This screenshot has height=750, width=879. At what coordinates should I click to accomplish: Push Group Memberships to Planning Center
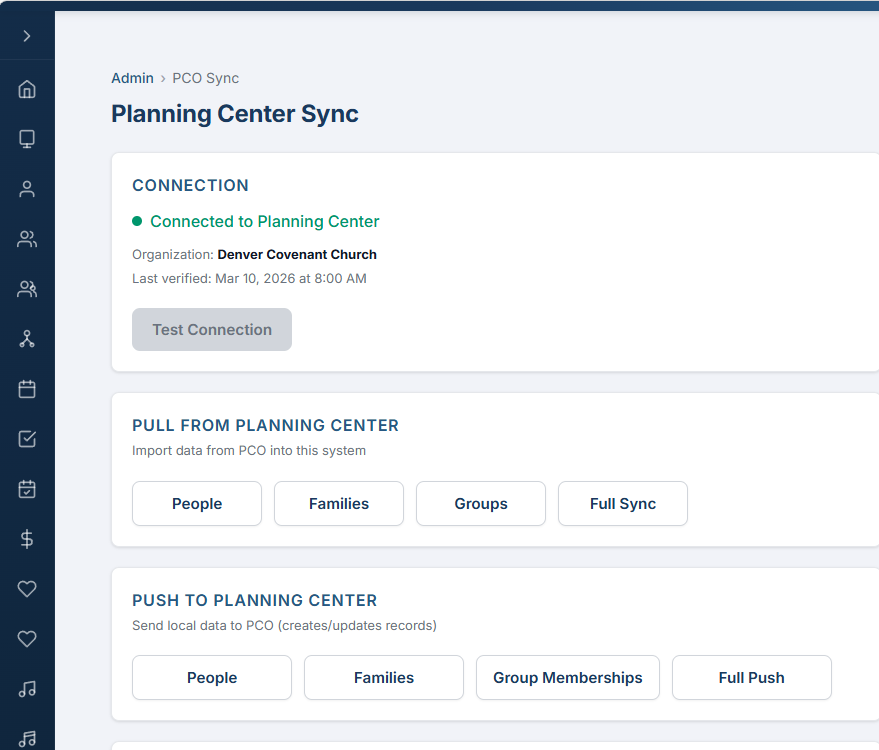pos(567,677)
